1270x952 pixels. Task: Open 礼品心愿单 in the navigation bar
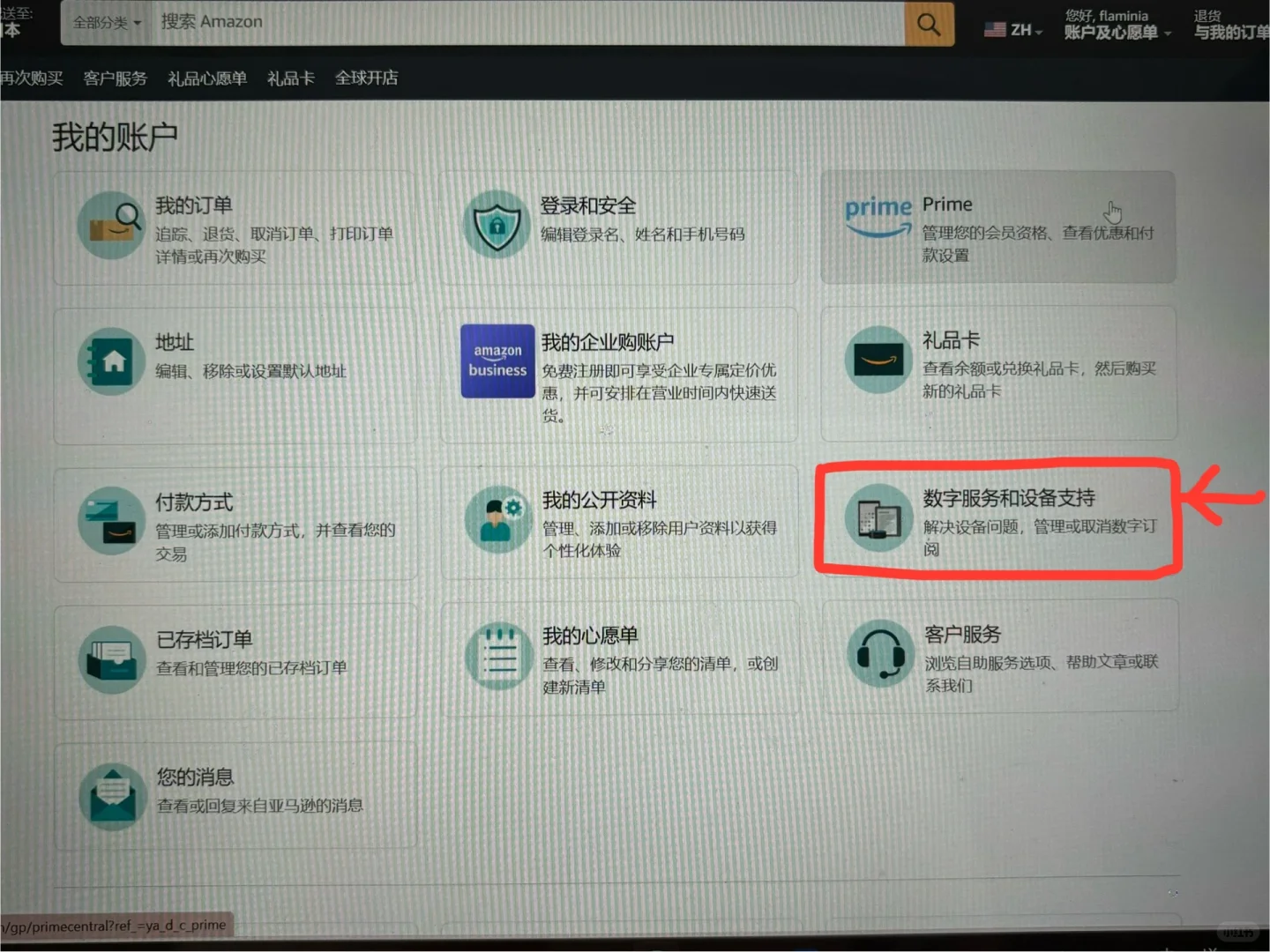[207, 78]
